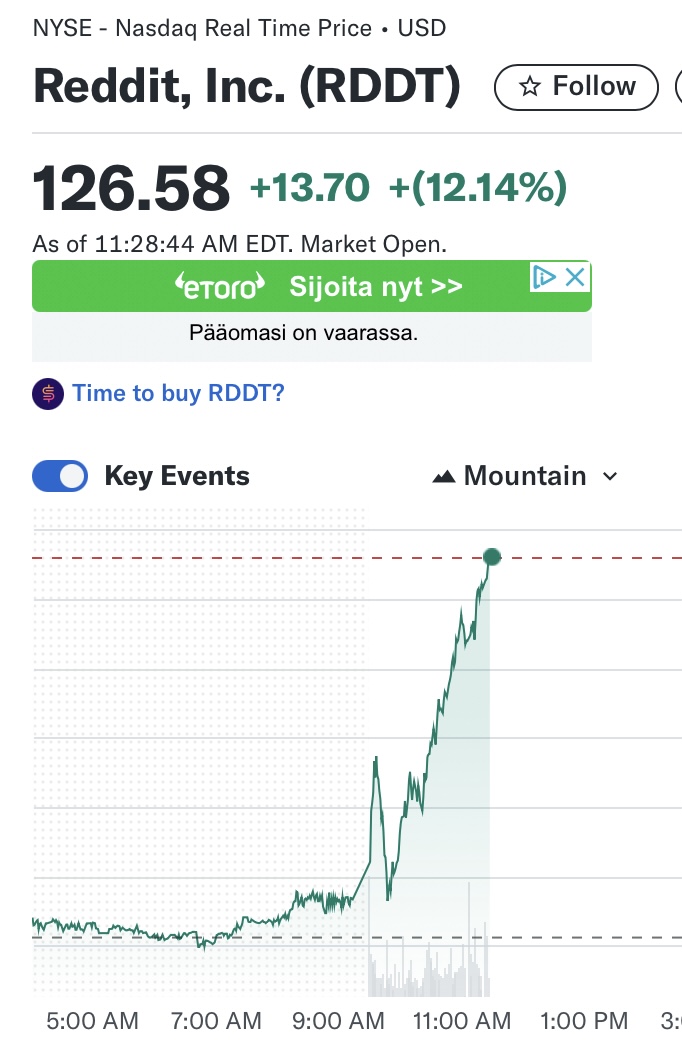Click the 11:00 AM time axis label
This screenshot has width=682, height=1042.
click(x=462, y=1020)
